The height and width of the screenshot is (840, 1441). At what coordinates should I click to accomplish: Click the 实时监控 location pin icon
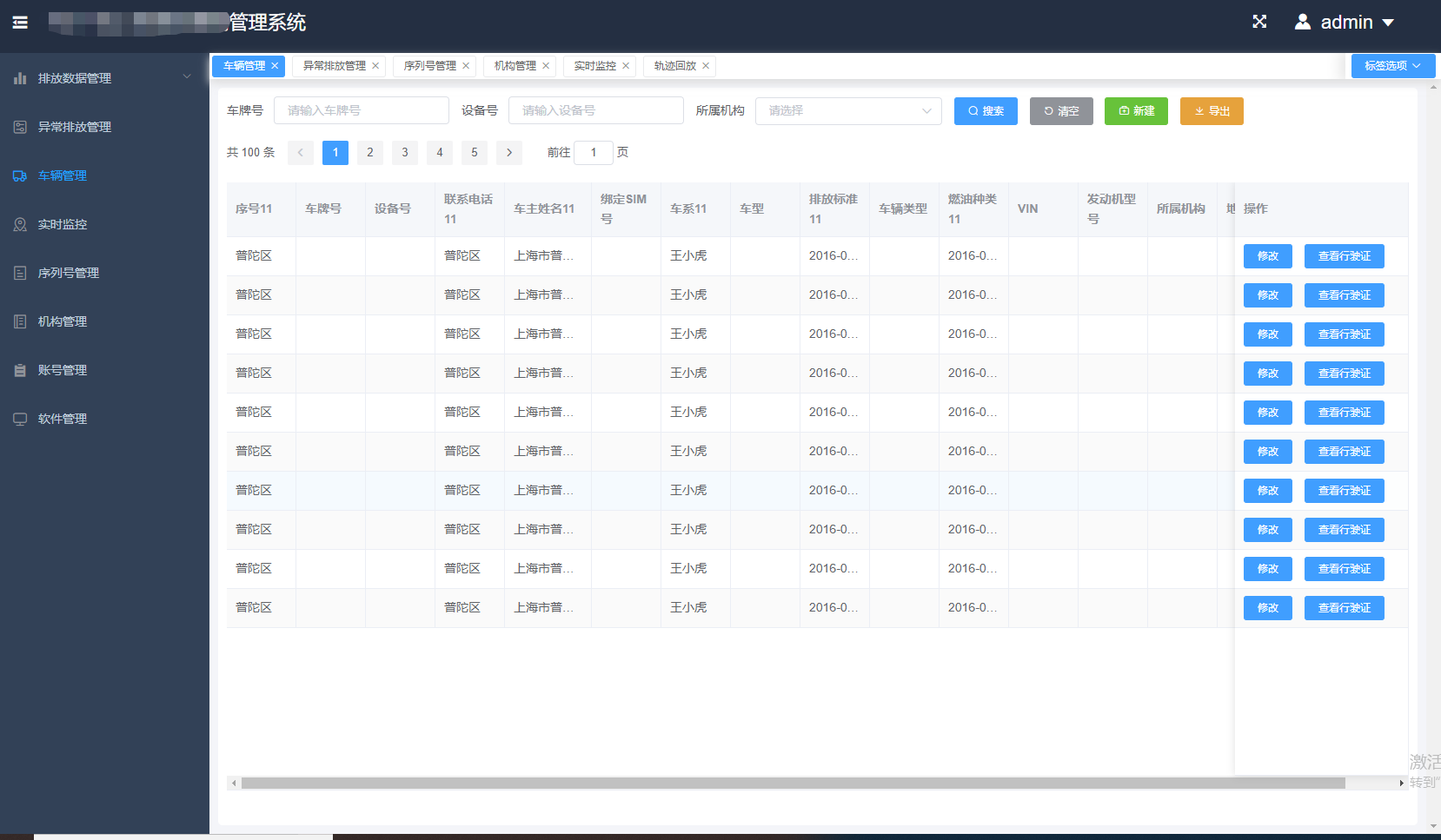coord(20,224)
